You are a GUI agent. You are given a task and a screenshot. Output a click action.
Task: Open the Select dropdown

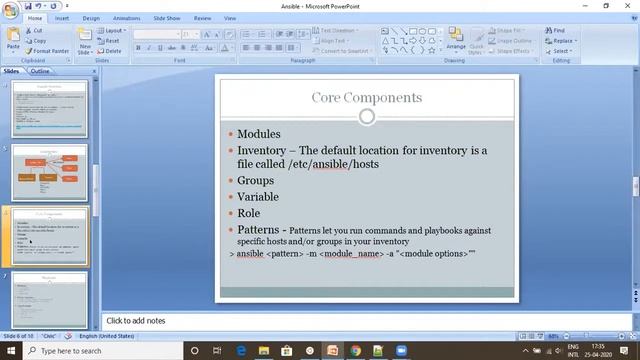[x=559, y=51]
